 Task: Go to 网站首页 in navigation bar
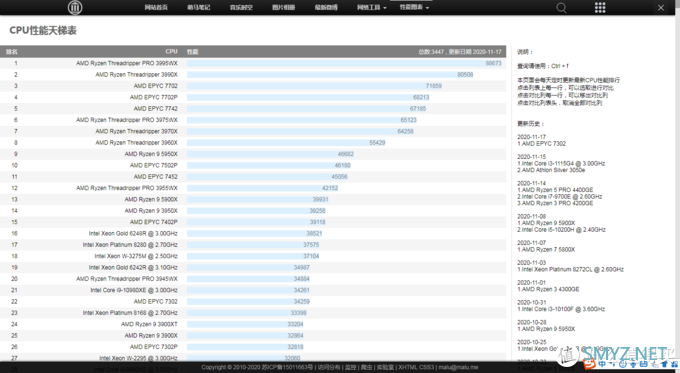pos(156,7)
